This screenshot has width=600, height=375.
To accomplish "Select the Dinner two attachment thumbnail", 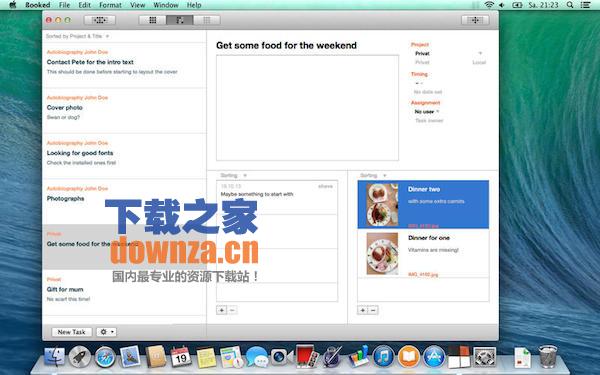I will pyautogui.click(x=382, y=205).
